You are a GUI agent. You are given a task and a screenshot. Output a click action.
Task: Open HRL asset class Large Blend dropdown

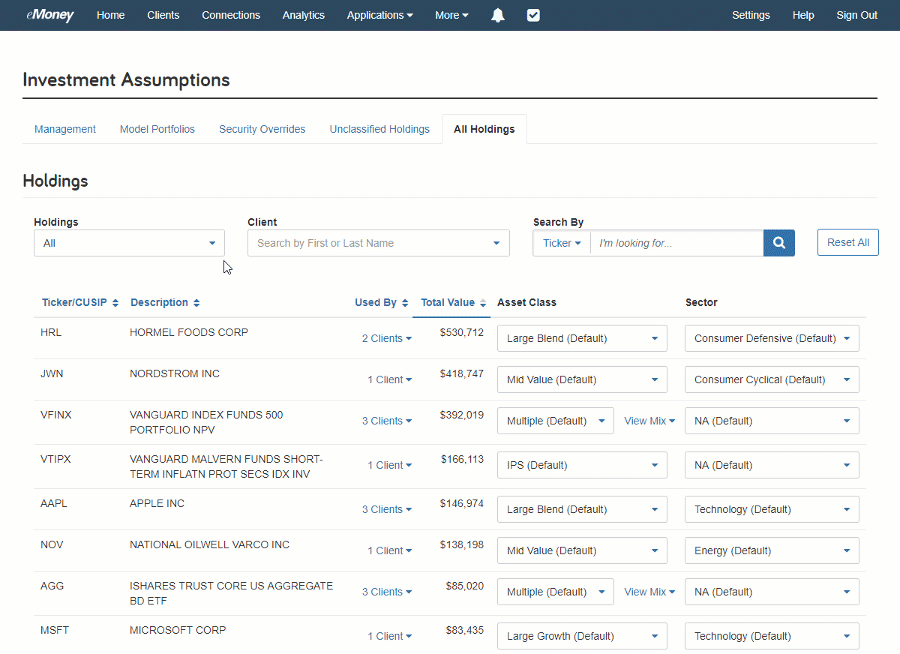coord(582,339)
